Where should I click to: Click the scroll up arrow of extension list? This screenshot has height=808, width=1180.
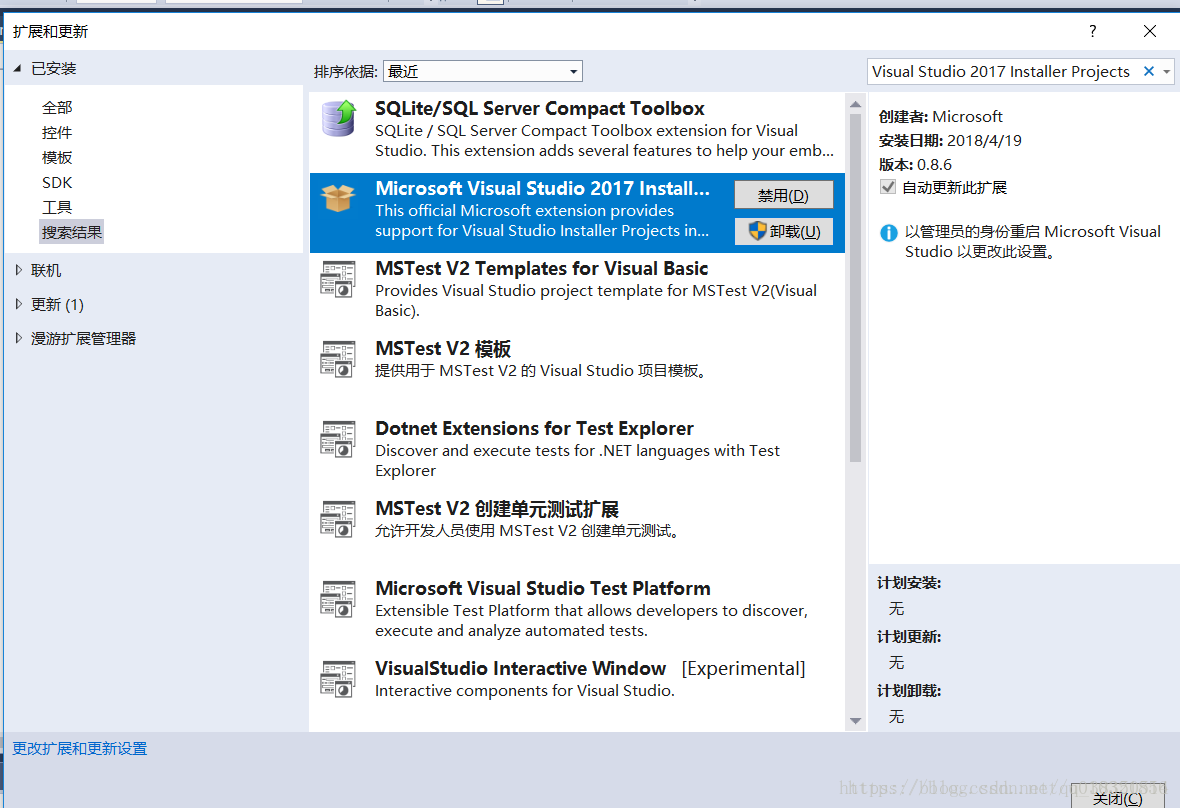856,104
